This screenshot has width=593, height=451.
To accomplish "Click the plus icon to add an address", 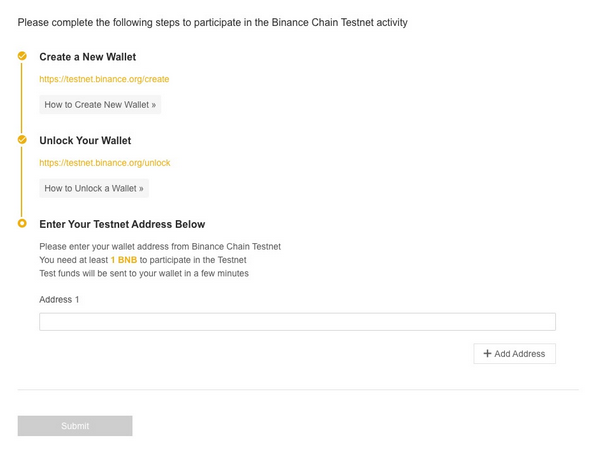I will [x=487, y=353].
